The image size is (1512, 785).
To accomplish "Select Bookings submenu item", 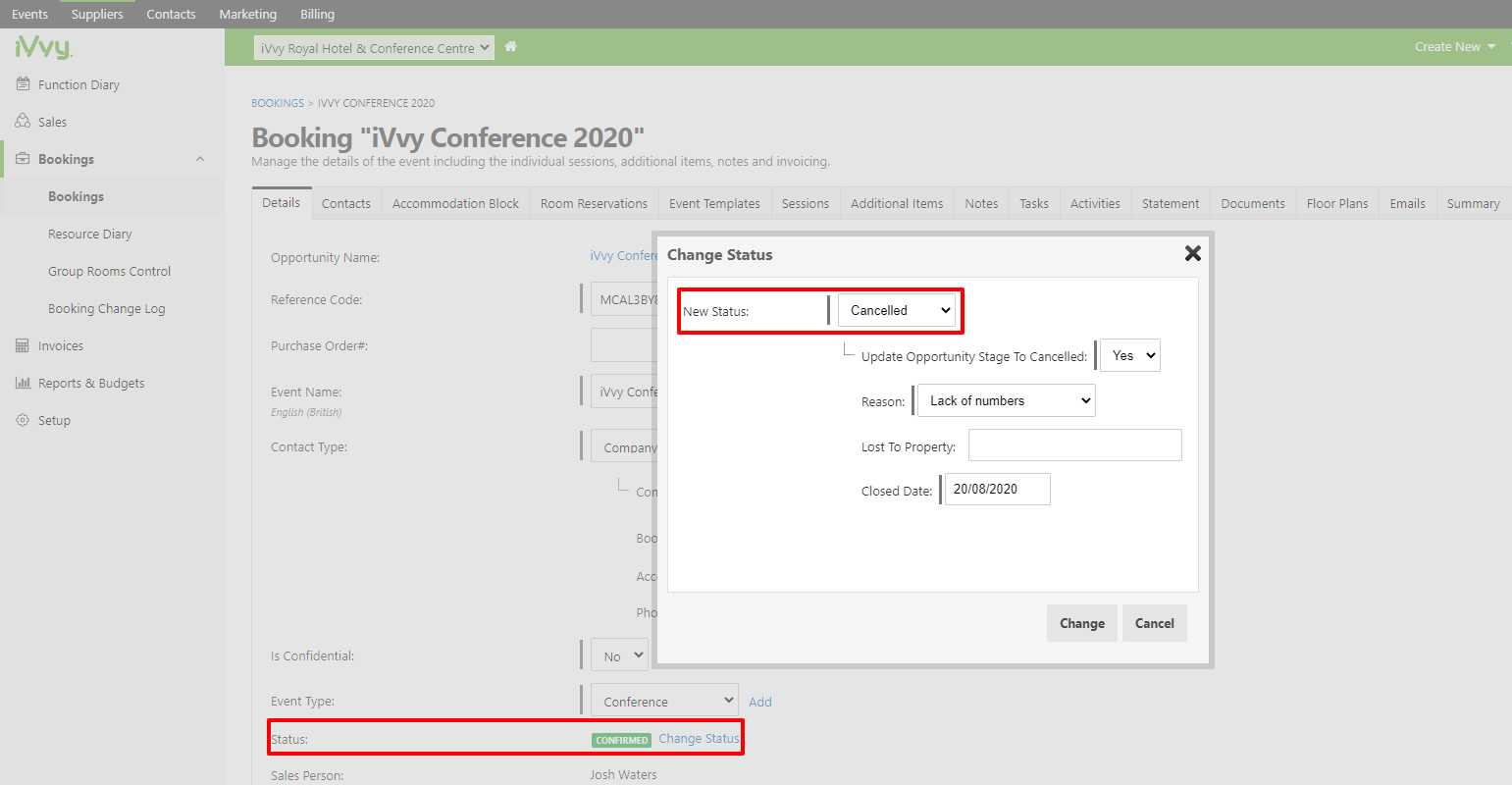I will click(x=76, y=196).
